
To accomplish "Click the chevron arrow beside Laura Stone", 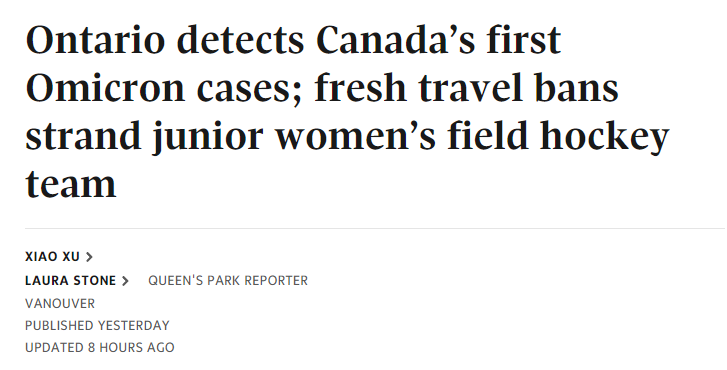I will tap(125, 281).
